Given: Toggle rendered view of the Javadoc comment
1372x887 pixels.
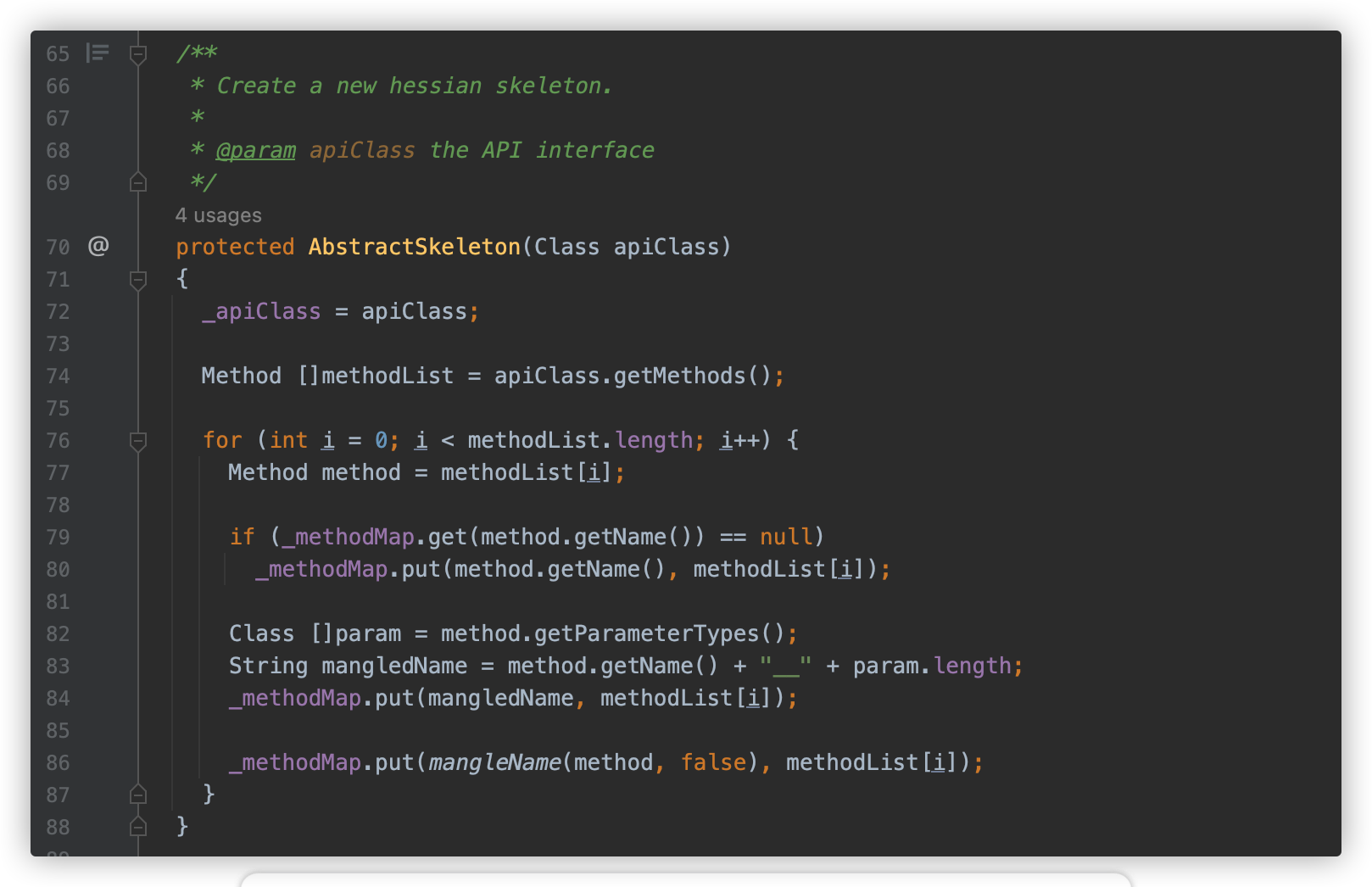Looking at the screenshot, I should coord(98,53).
